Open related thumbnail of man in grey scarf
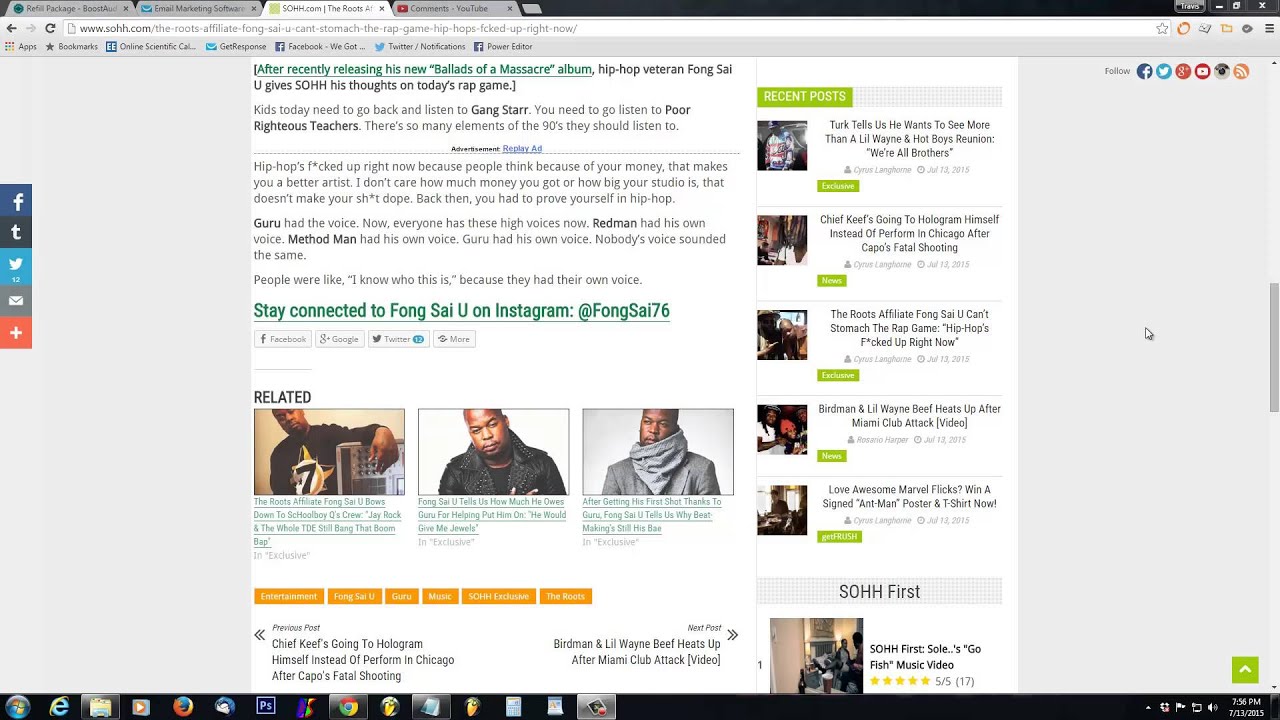1280x720 pixels. 658,452
